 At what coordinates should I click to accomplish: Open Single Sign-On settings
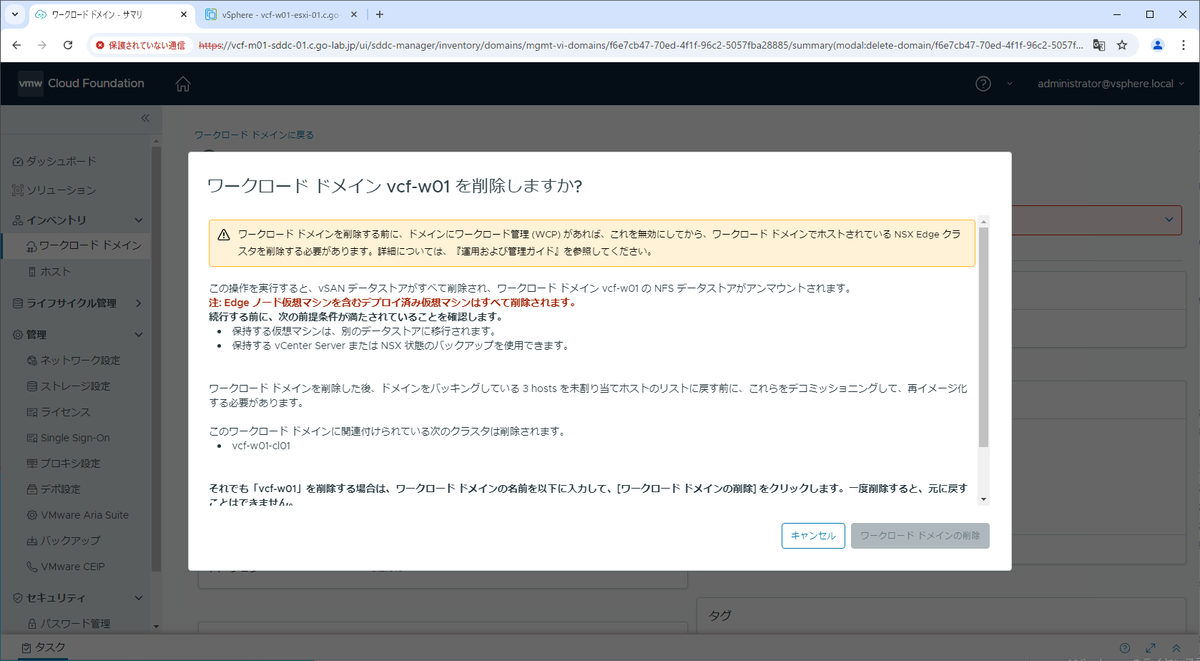[x=75, y=438]
